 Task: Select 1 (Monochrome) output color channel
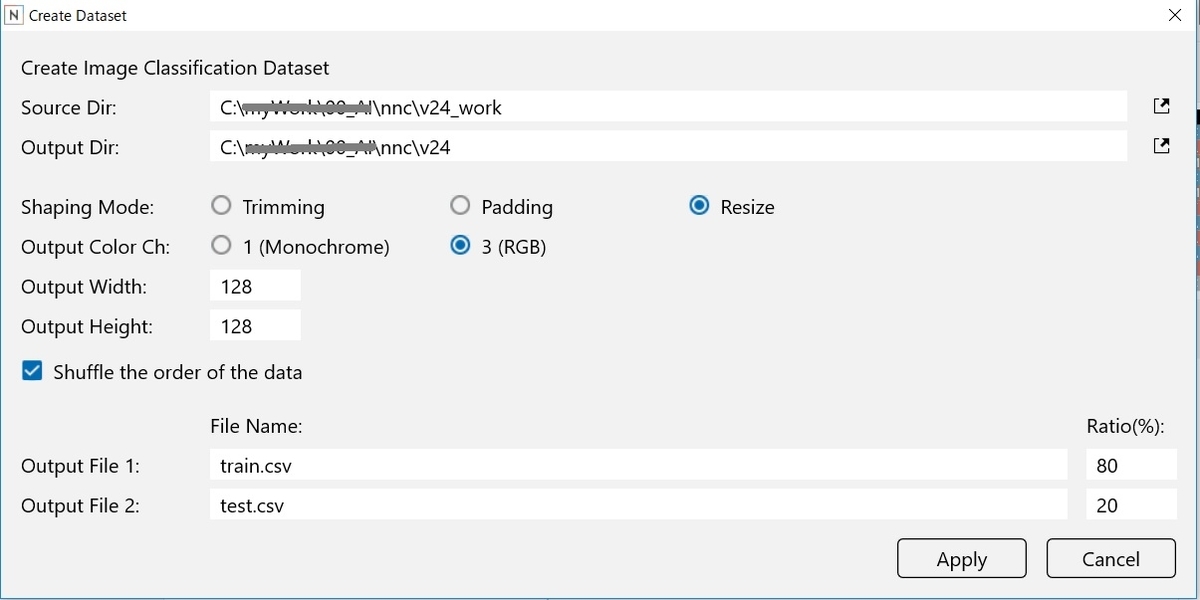coord(222,246)
